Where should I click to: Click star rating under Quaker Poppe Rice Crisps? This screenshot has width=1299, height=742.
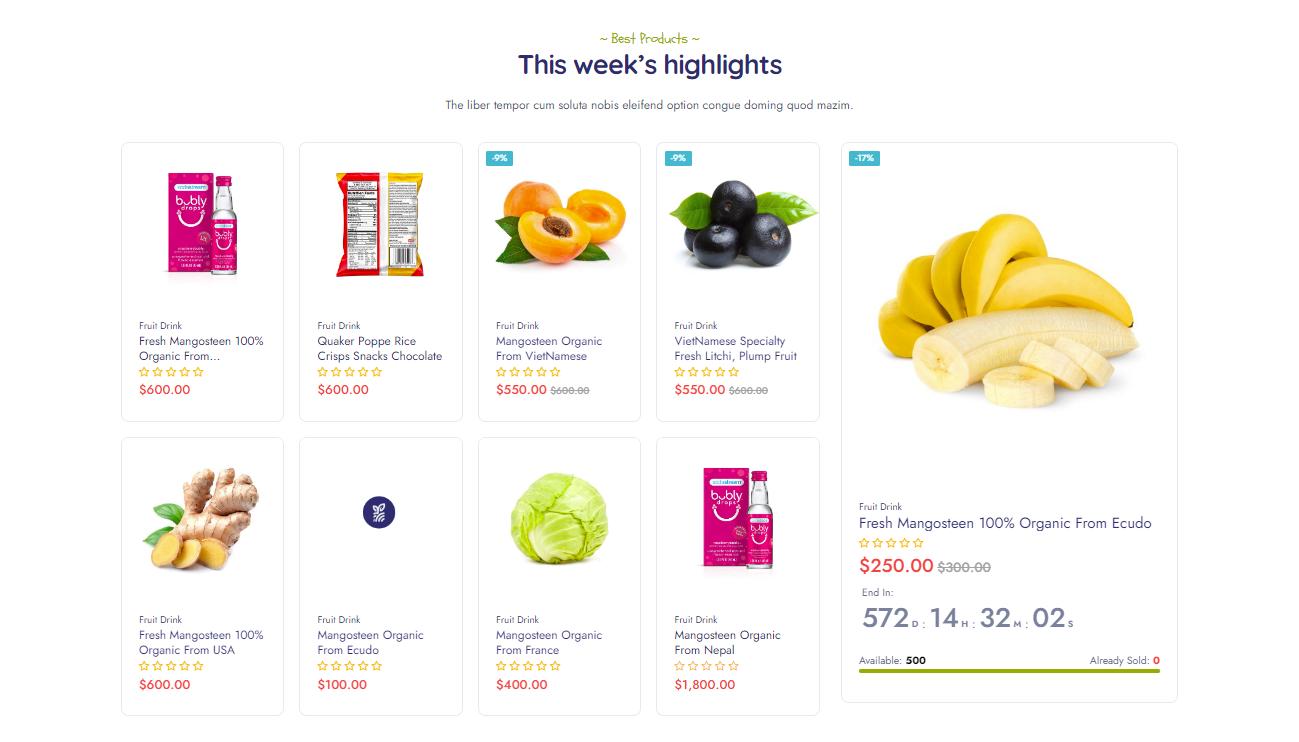pos(349,372)
